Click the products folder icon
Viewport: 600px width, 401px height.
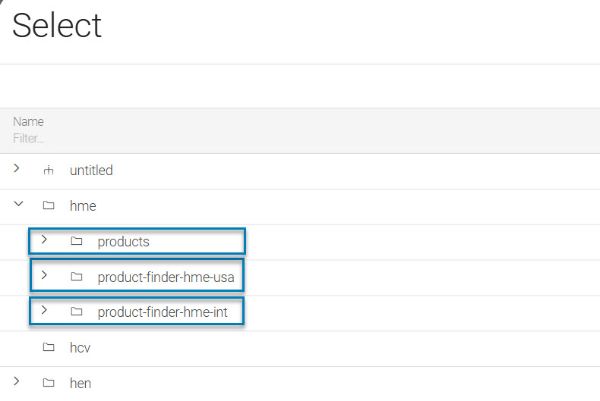(77, 241)
